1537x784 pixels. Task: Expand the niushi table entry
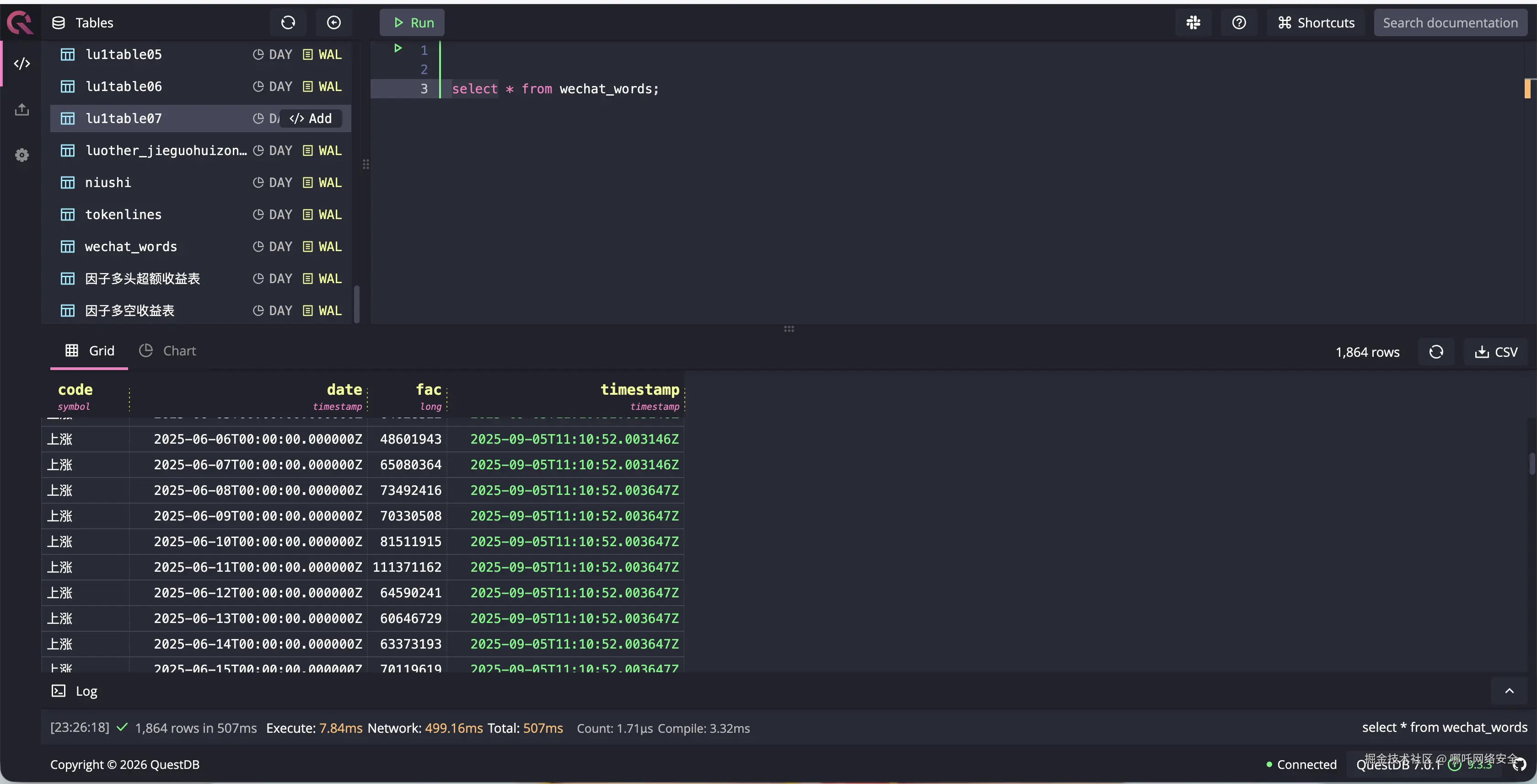coord(107,183)
